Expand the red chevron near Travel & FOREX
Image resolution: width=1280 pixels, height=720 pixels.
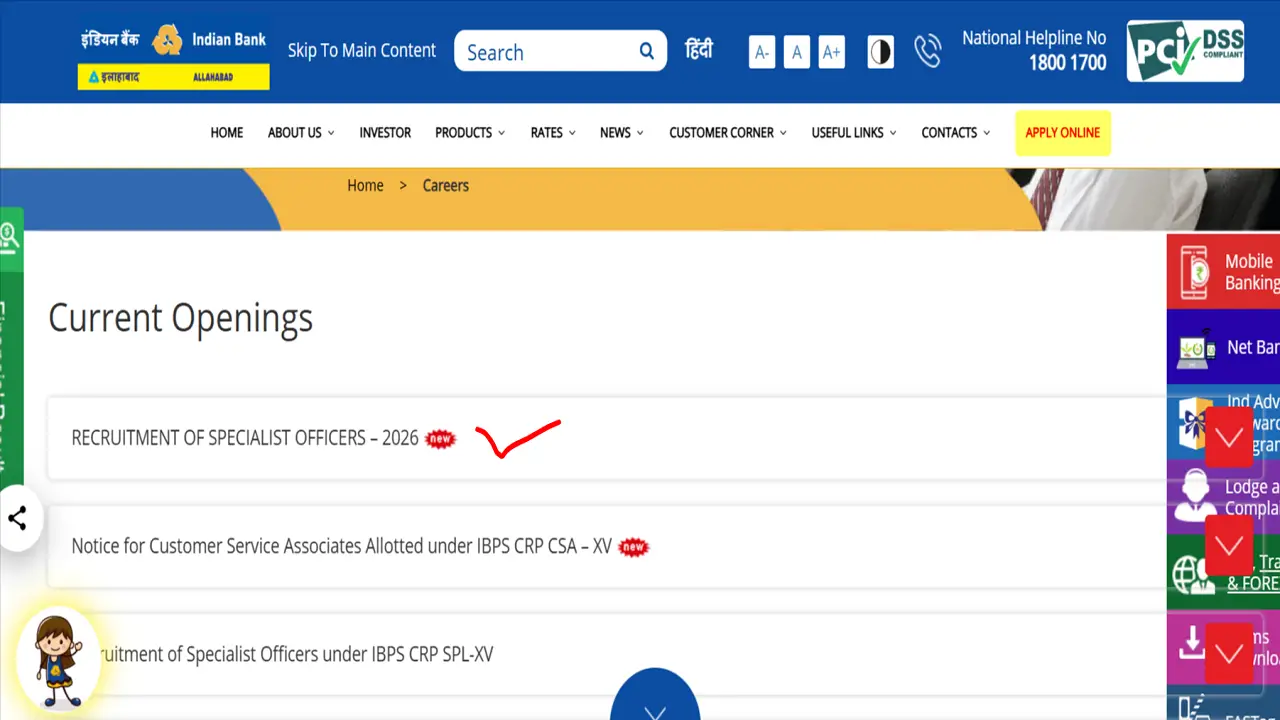point(1229,547)
